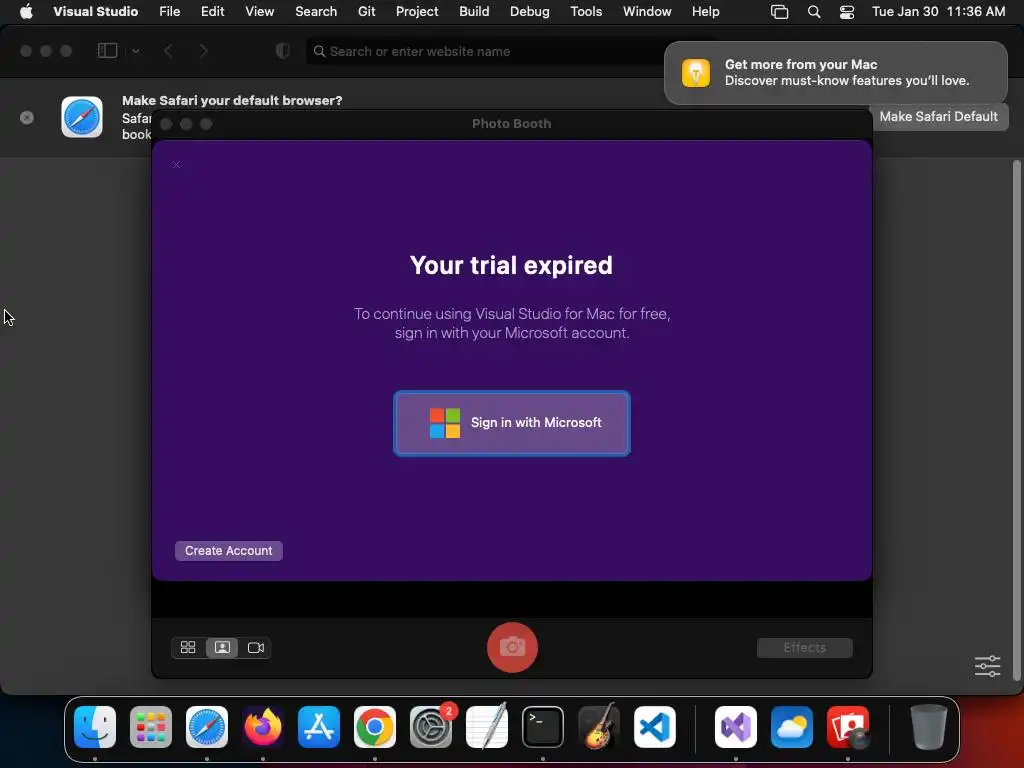The height and width of the screenshot is (768, 1024).
Task: Open Weather app from the Dock
Action: click(792, 727)
